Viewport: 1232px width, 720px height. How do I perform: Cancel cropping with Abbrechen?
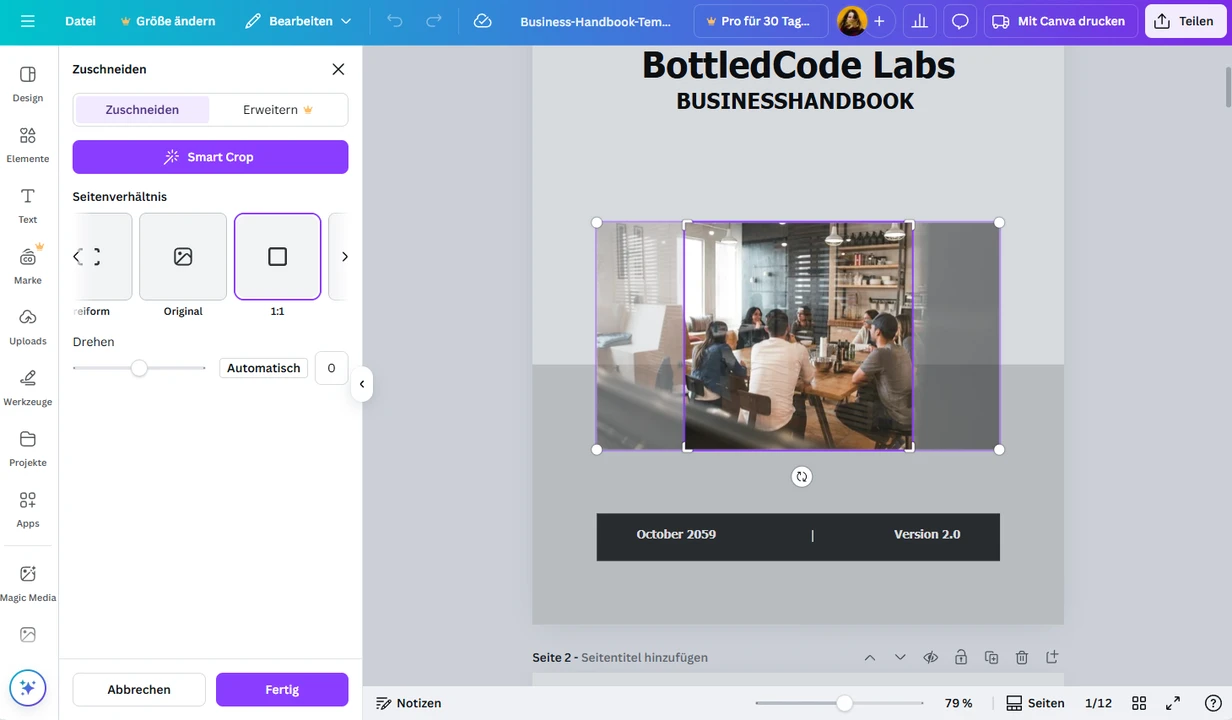pos(139,689)
